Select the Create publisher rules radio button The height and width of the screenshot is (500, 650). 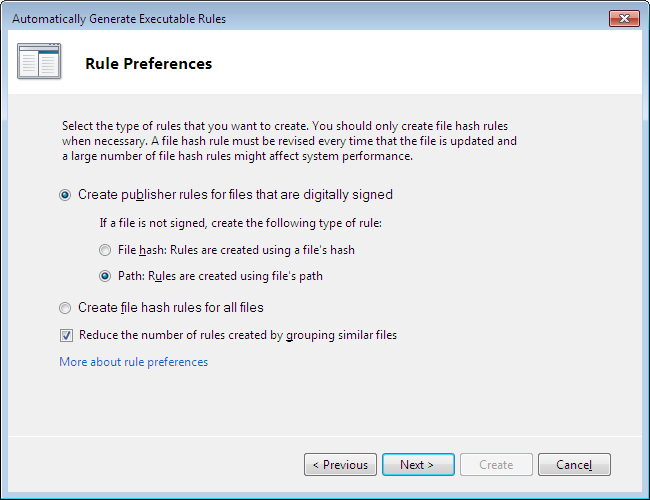click(x=66, y=195)
